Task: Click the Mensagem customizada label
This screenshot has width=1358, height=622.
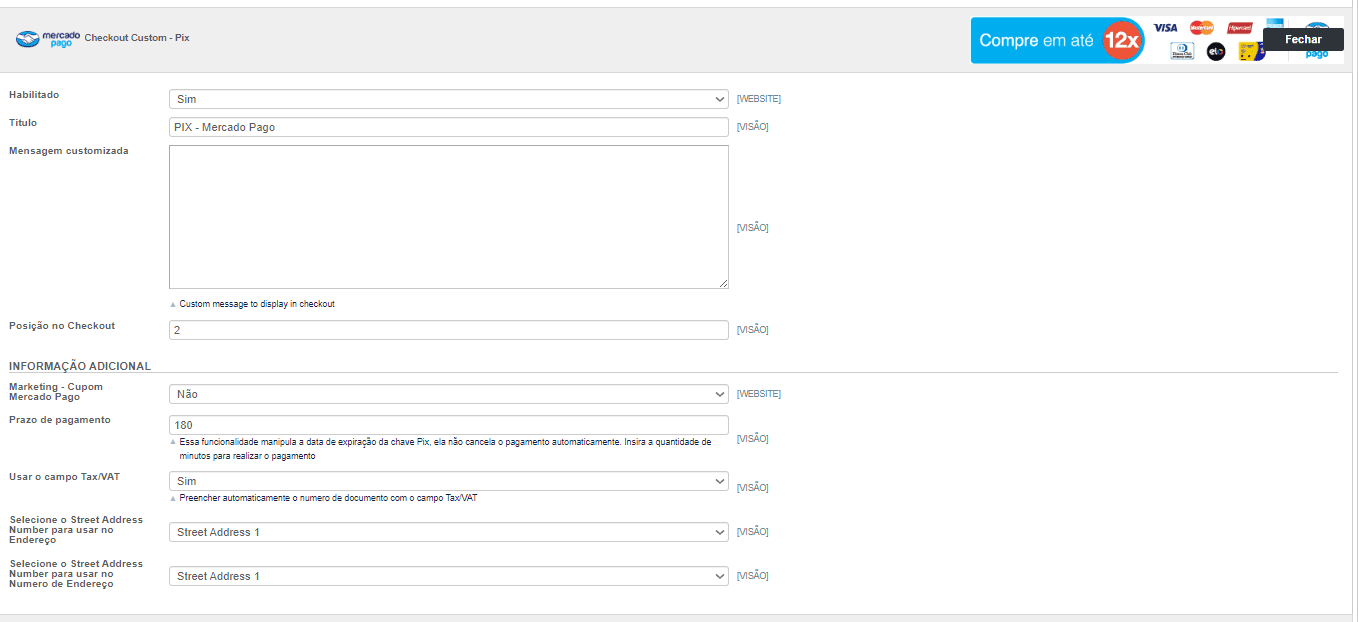Action: tap(69, 151)
